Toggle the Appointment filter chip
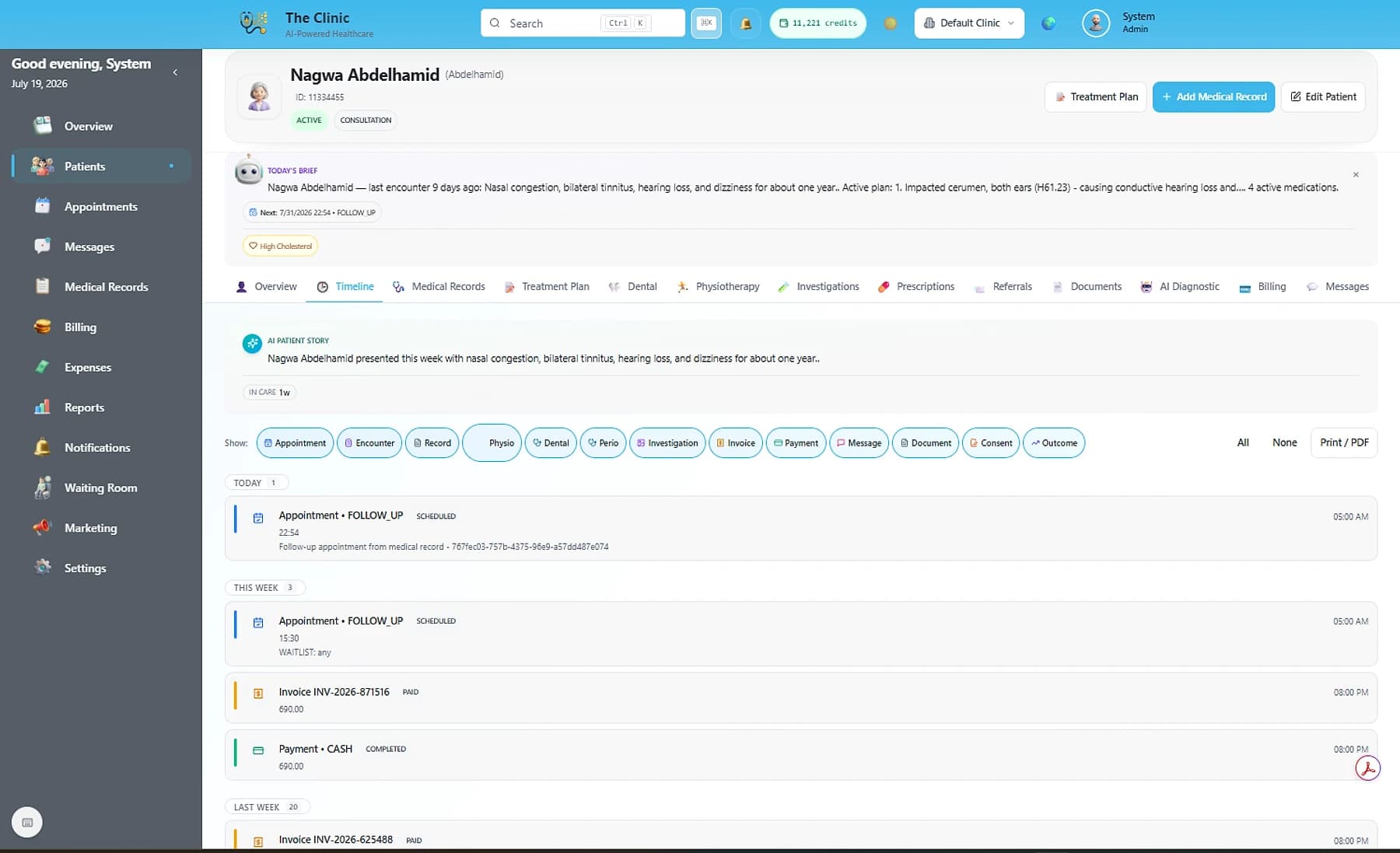Image resolution: width=1400 pixels, height=853 pixels. tap(295, 443)
